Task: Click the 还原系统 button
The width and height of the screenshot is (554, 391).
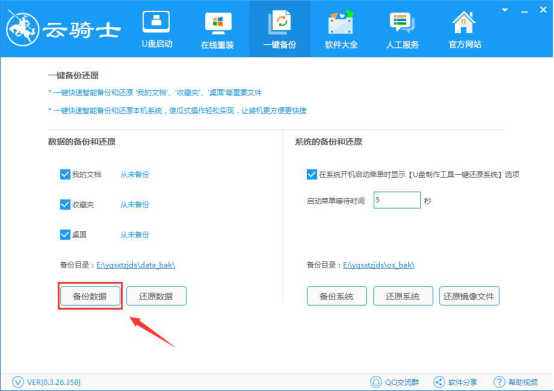Action: [x=403, y=296]
